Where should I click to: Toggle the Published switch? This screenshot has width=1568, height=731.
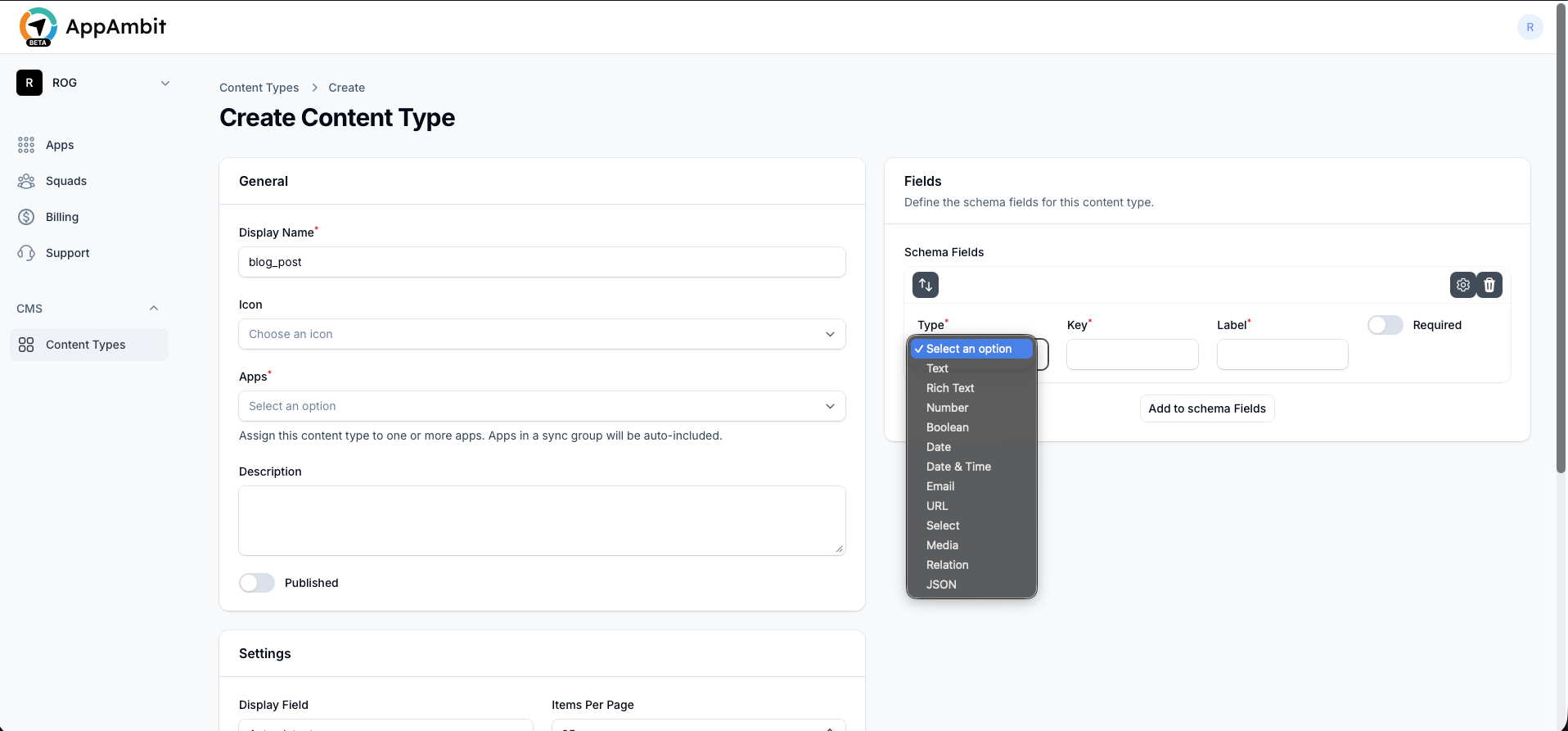click(x=257, y=583)
